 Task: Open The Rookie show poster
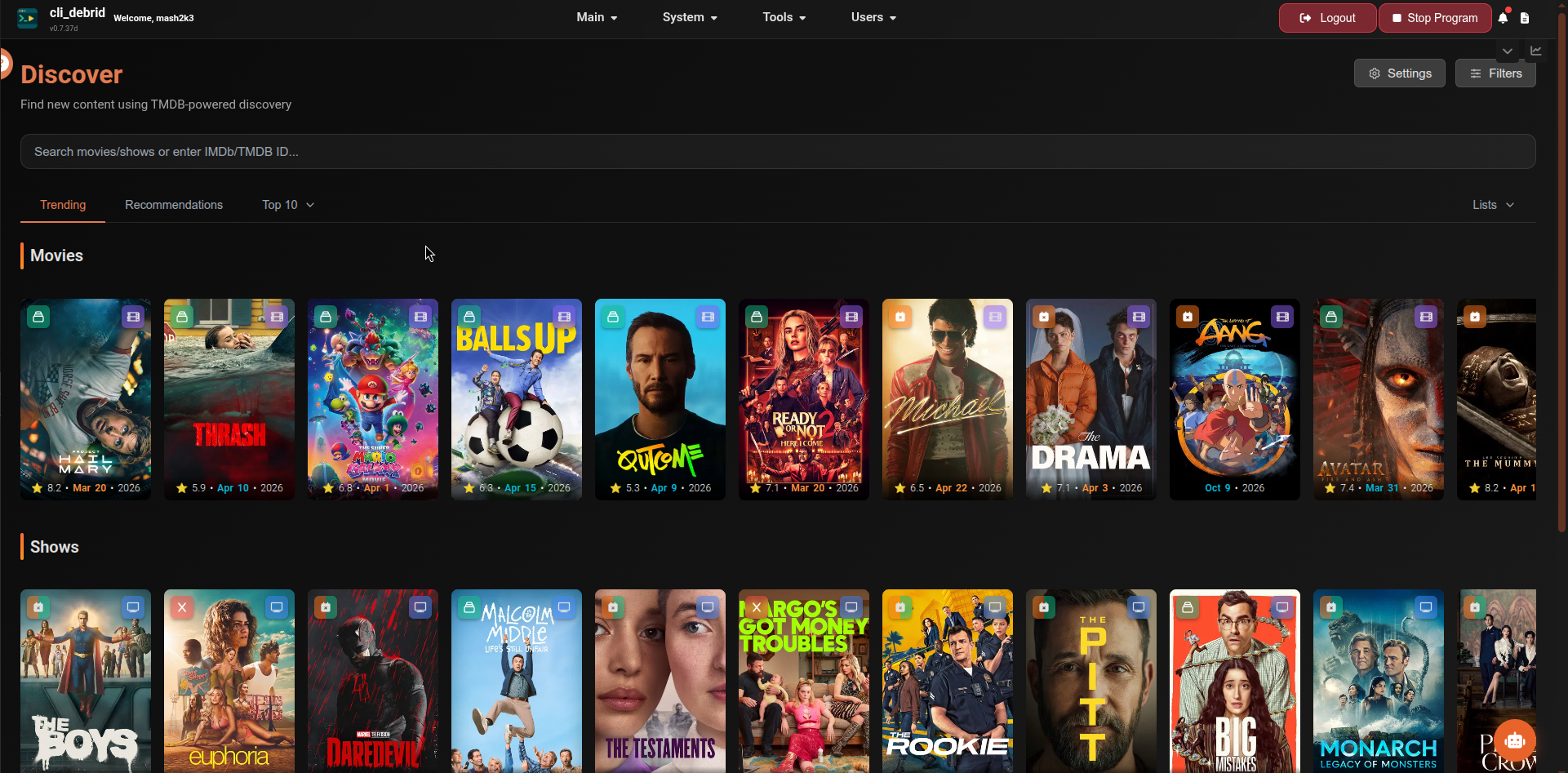coord(948,682)
